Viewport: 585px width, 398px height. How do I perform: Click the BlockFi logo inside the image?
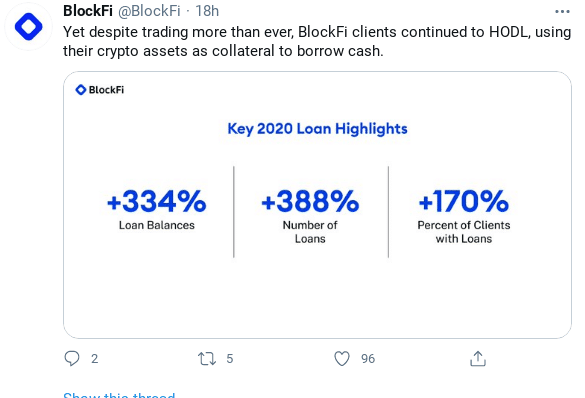[100, 90]
